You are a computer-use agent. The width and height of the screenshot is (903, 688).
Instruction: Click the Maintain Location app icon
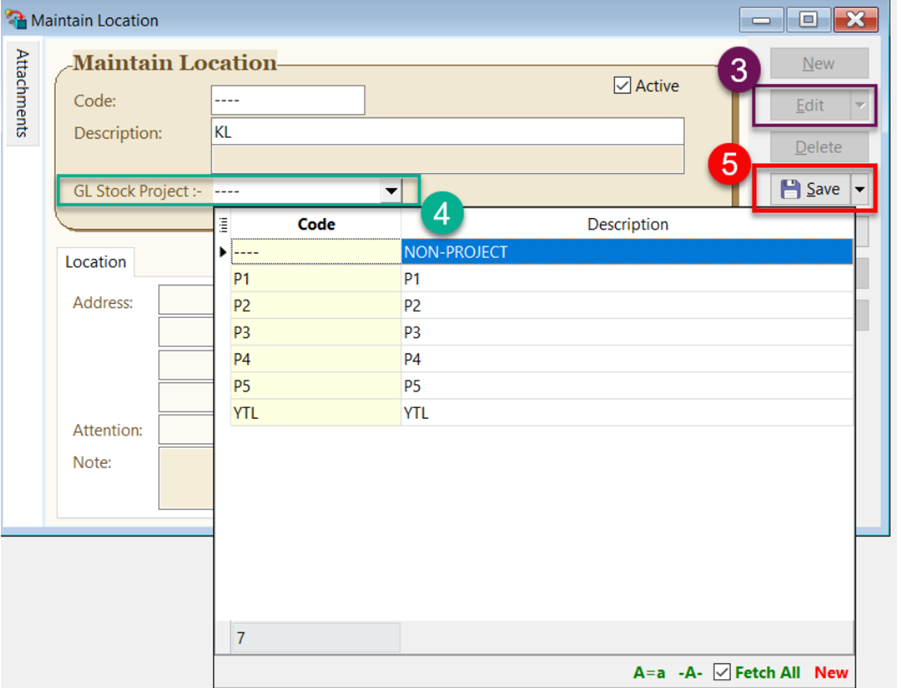pyautogui.click(x=15, y=20)
